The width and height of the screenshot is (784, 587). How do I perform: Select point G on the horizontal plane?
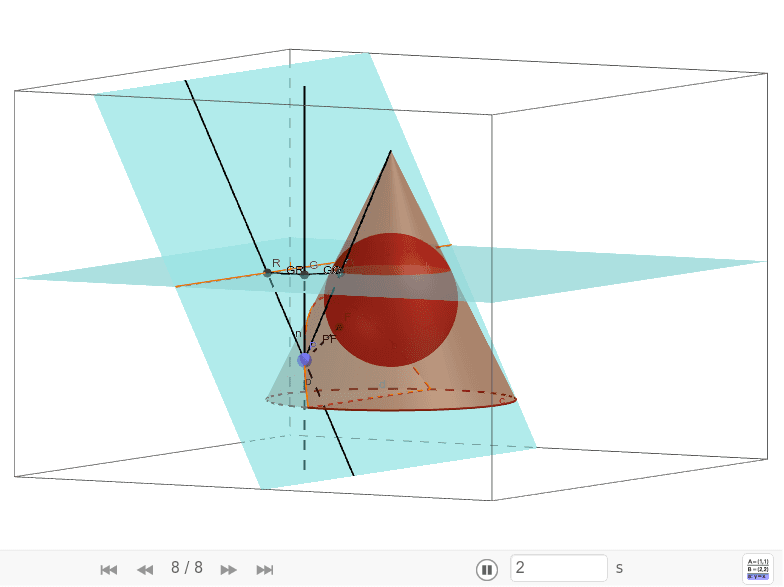tap(304, 274)
